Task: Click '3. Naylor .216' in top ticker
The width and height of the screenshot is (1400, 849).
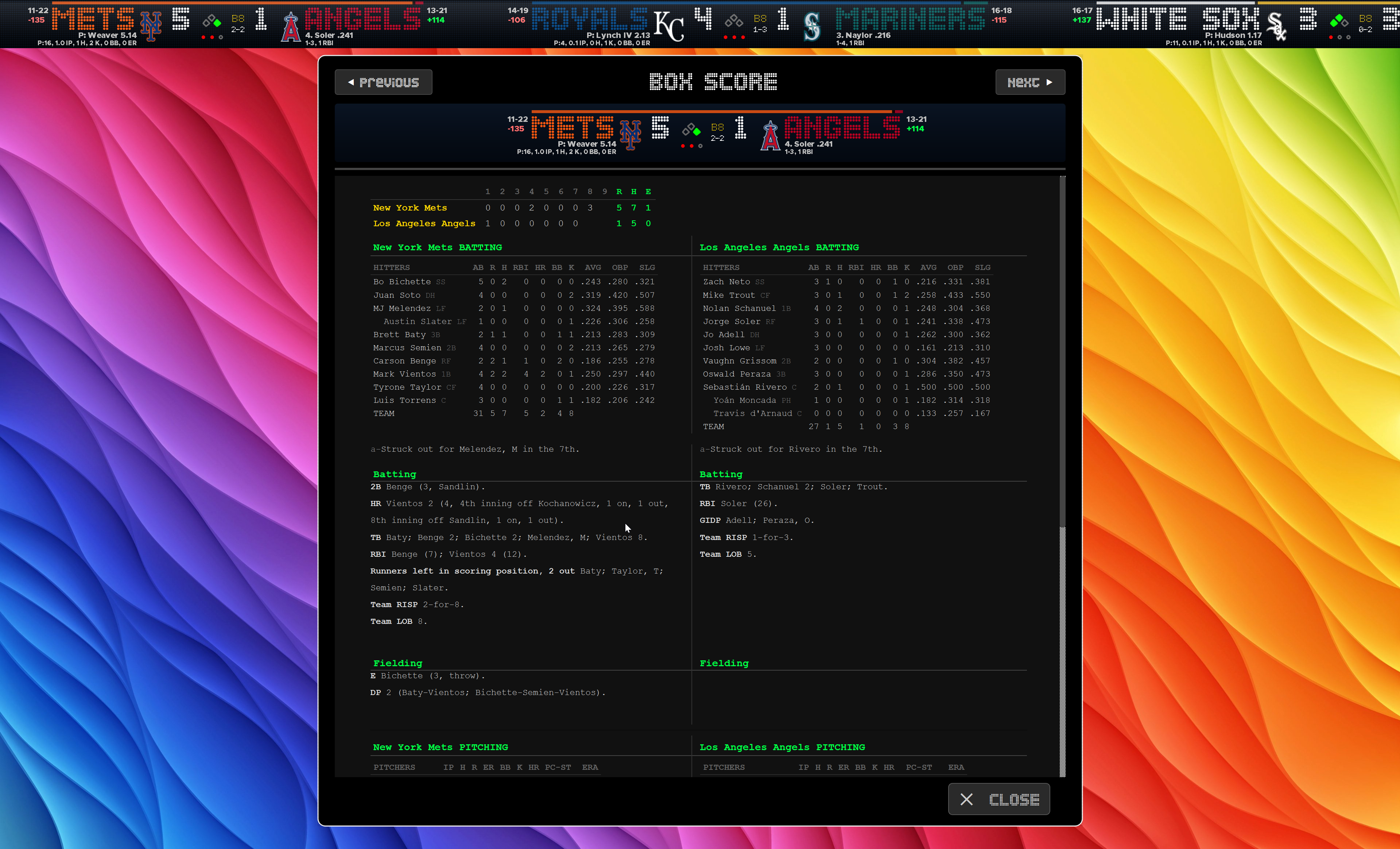Action: pyautogui.click(x=863, y=35)
